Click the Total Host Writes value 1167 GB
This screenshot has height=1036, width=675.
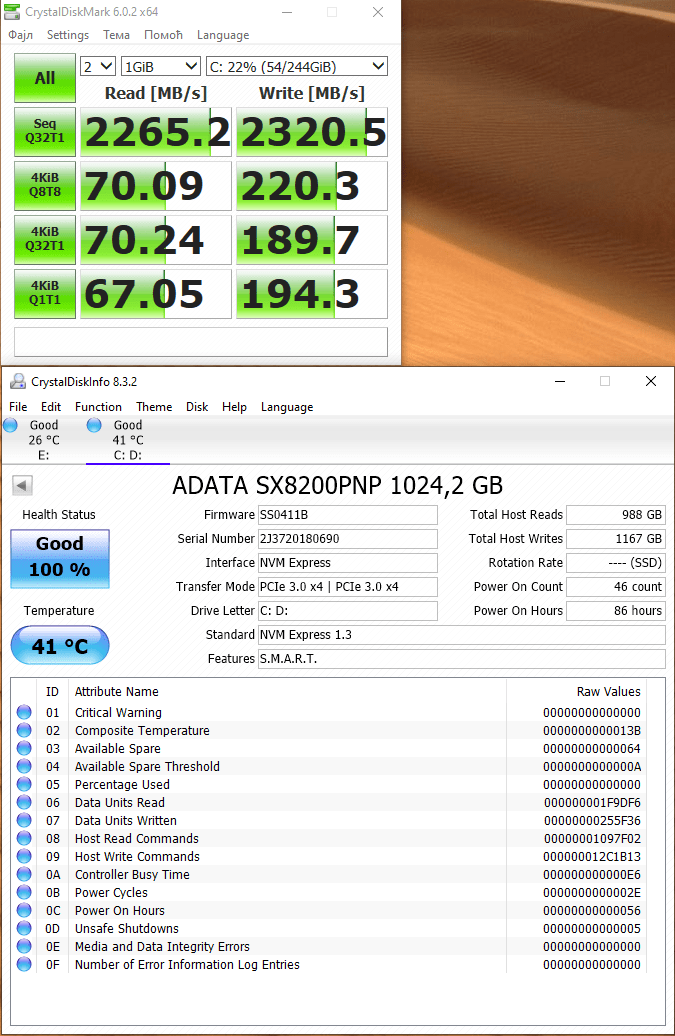click(616, 538)
